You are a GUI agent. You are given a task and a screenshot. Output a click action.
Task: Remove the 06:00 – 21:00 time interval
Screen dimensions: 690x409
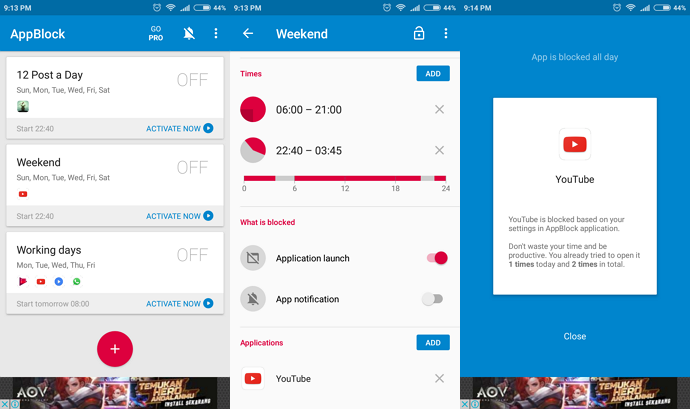(439, 109)
